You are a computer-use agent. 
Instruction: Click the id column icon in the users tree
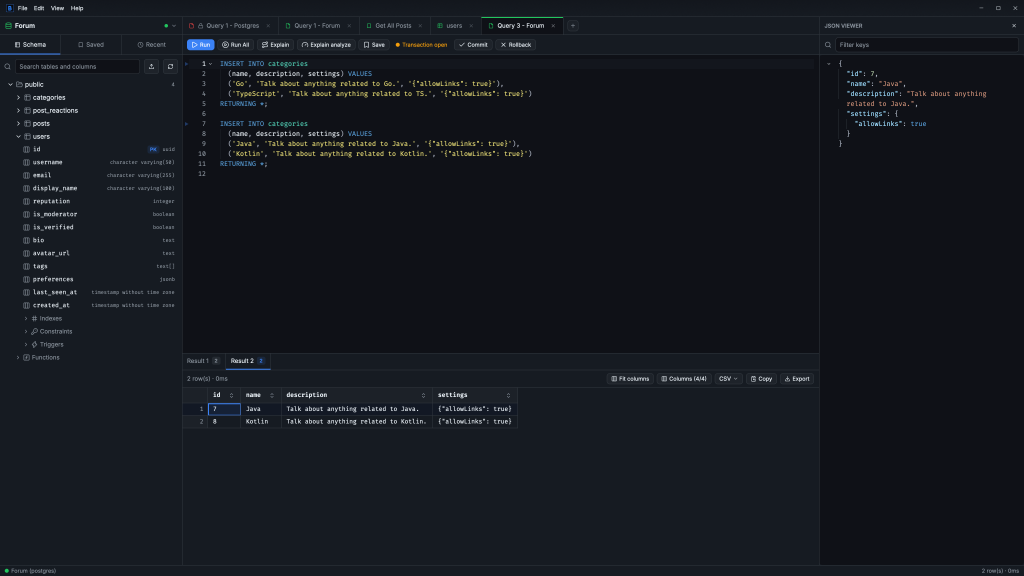coord(26,150)
